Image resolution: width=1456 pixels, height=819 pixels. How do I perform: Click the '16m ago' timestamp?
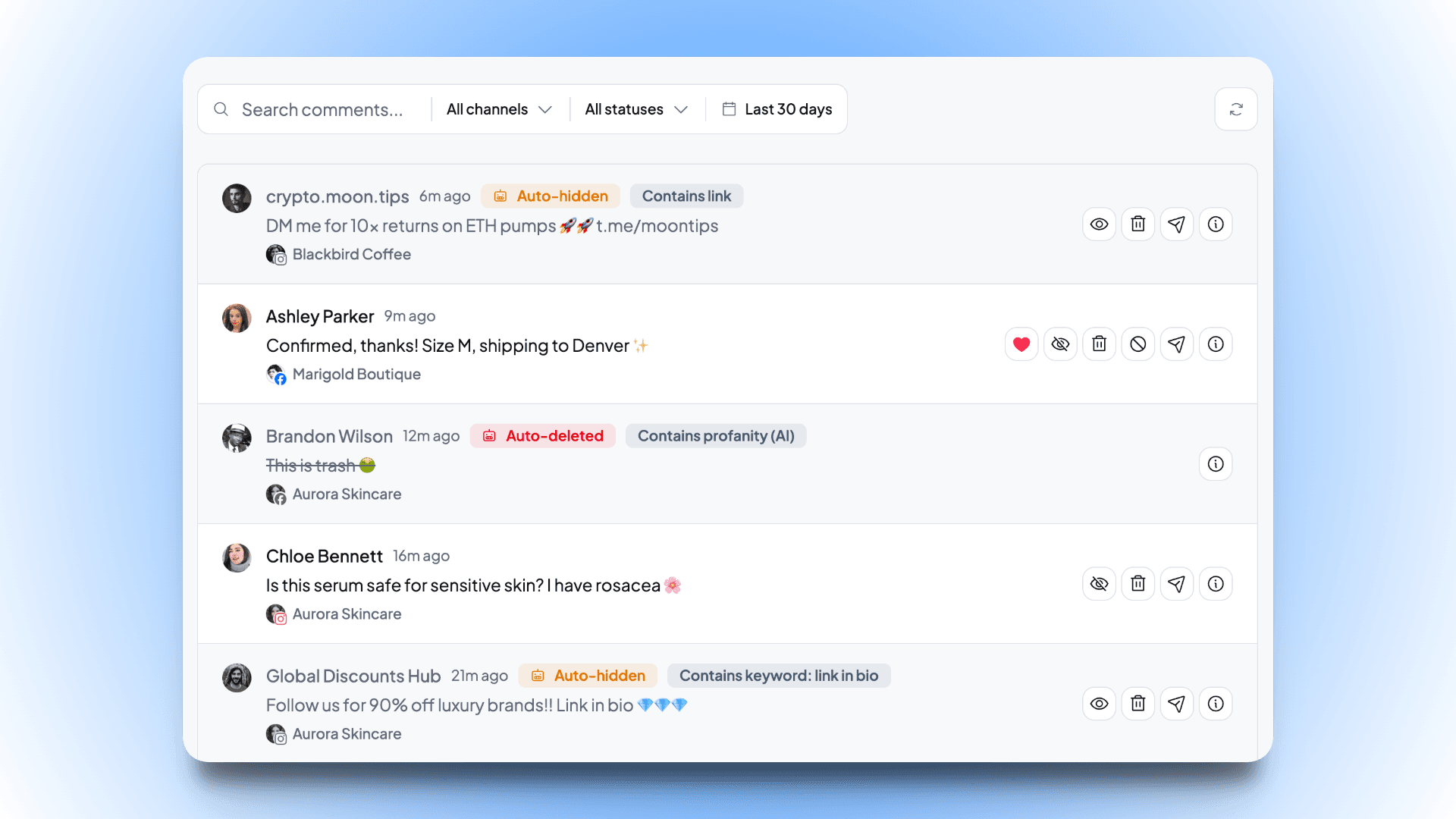click(422, 556)
